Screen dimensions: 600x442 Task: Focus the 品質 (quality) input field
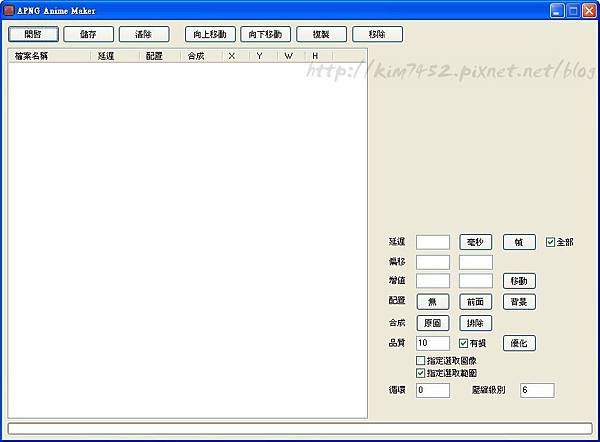(x=433, y=343)
